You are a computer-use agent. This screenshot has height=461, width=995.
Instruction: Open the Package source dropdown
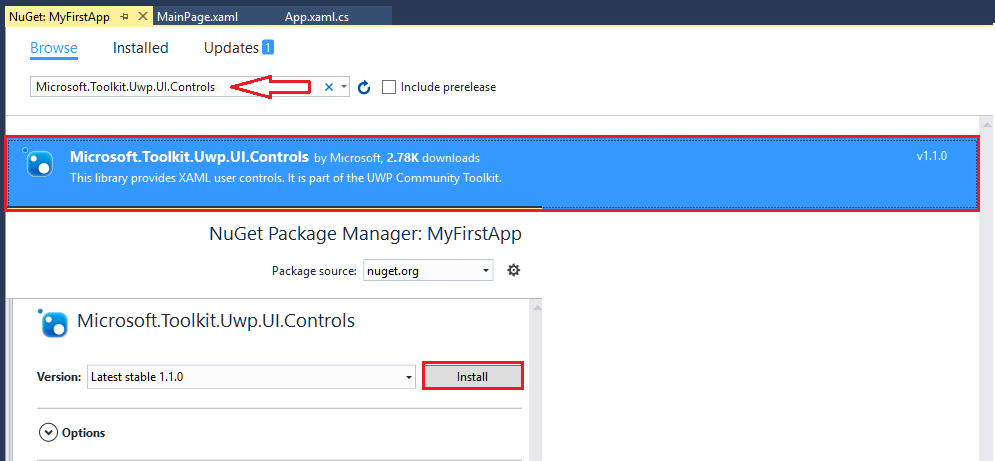[x=486, y=270]
